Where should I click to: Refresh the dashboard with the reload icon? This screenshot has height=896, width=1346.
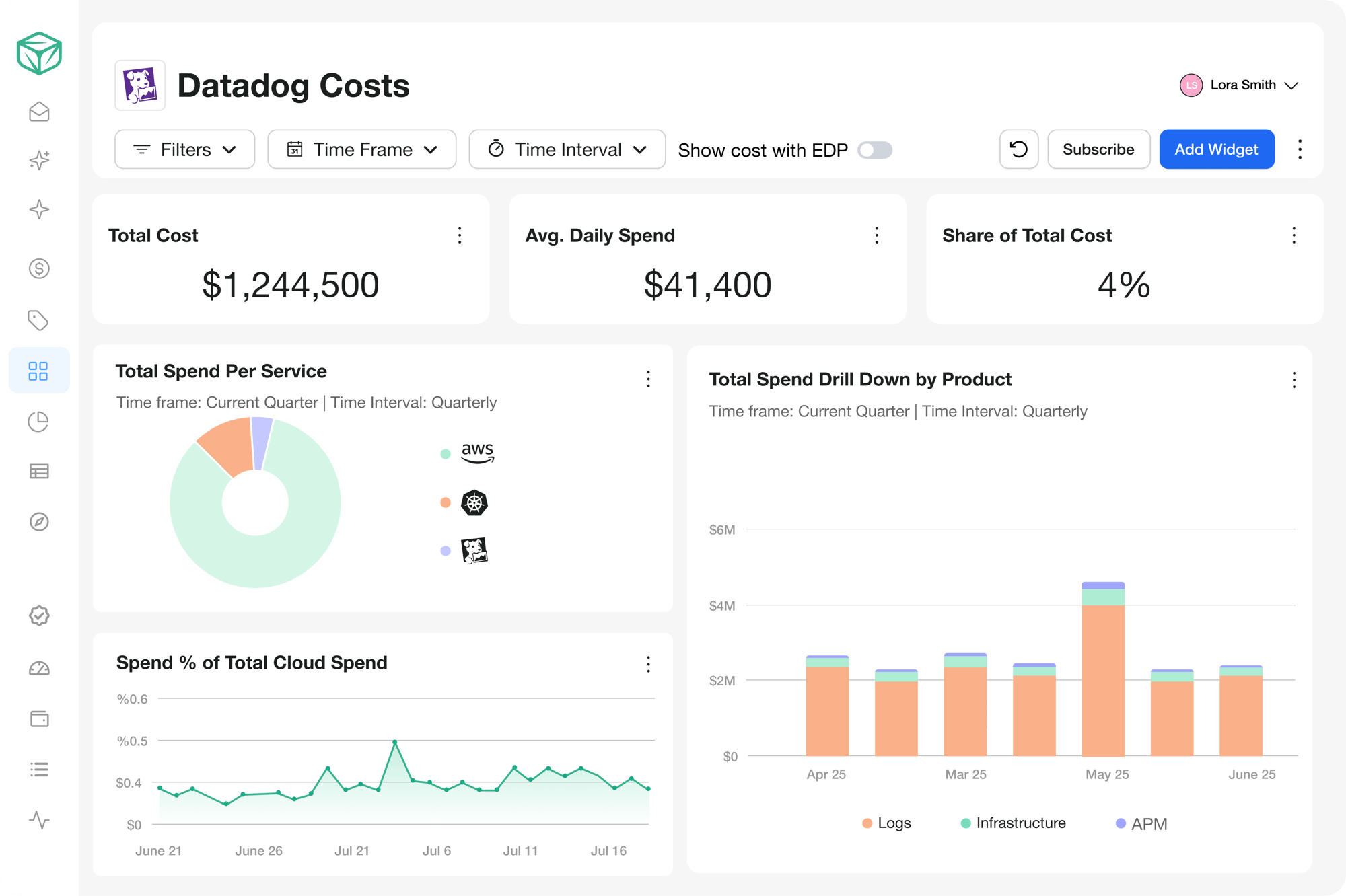coord(1019,149)
